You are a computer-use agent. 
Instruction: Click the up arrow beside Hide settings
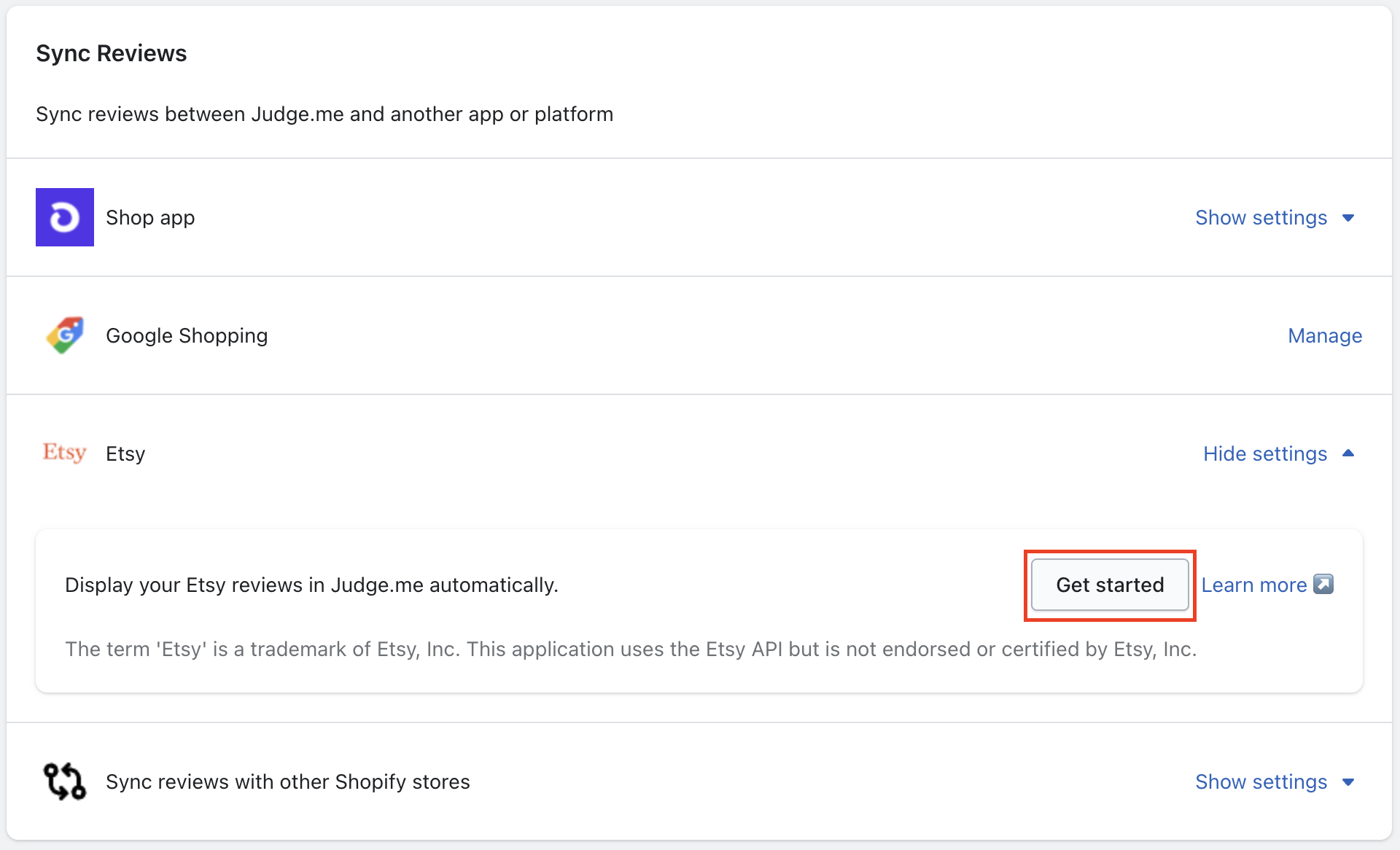coord(1348,453)
